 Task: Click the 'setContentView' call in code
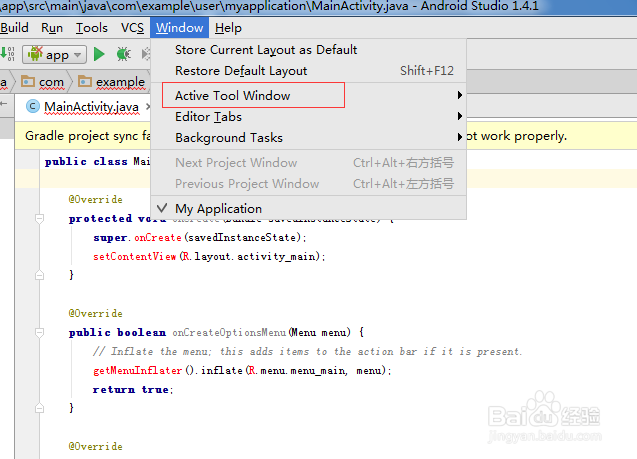tap(134, 256)
